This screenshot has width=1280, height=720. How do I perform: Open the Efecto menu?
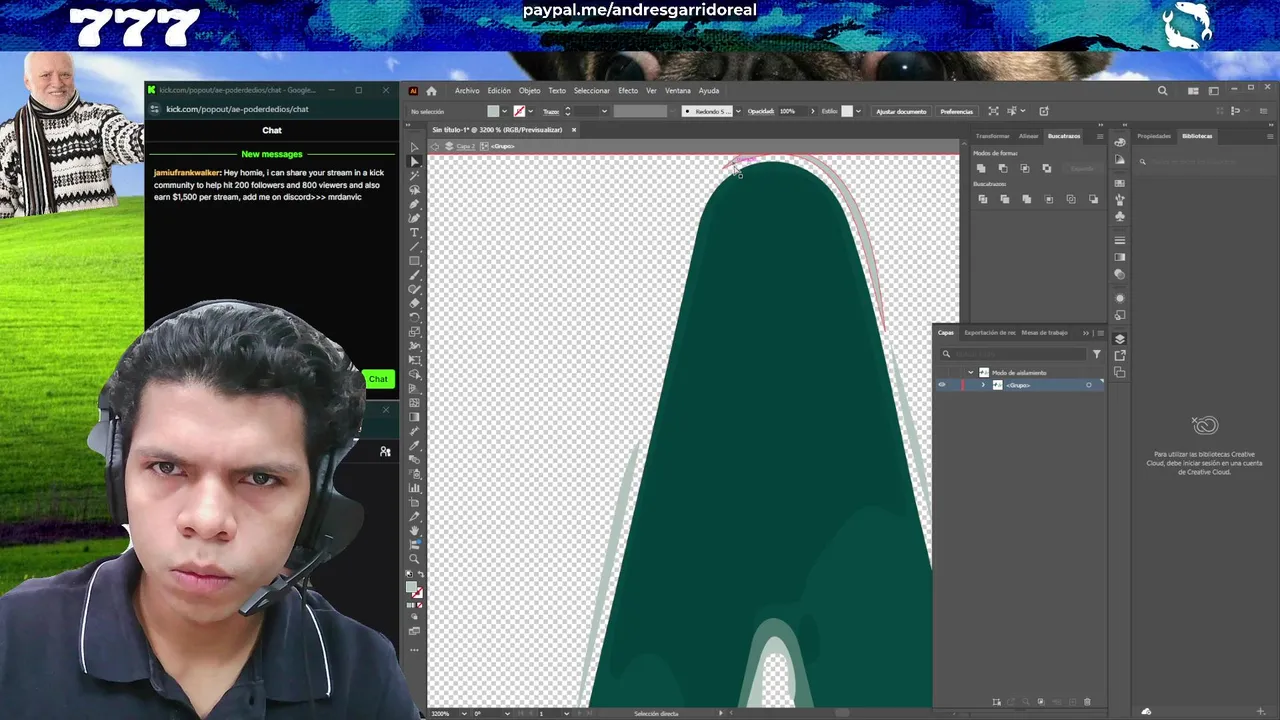click(628, 91)
